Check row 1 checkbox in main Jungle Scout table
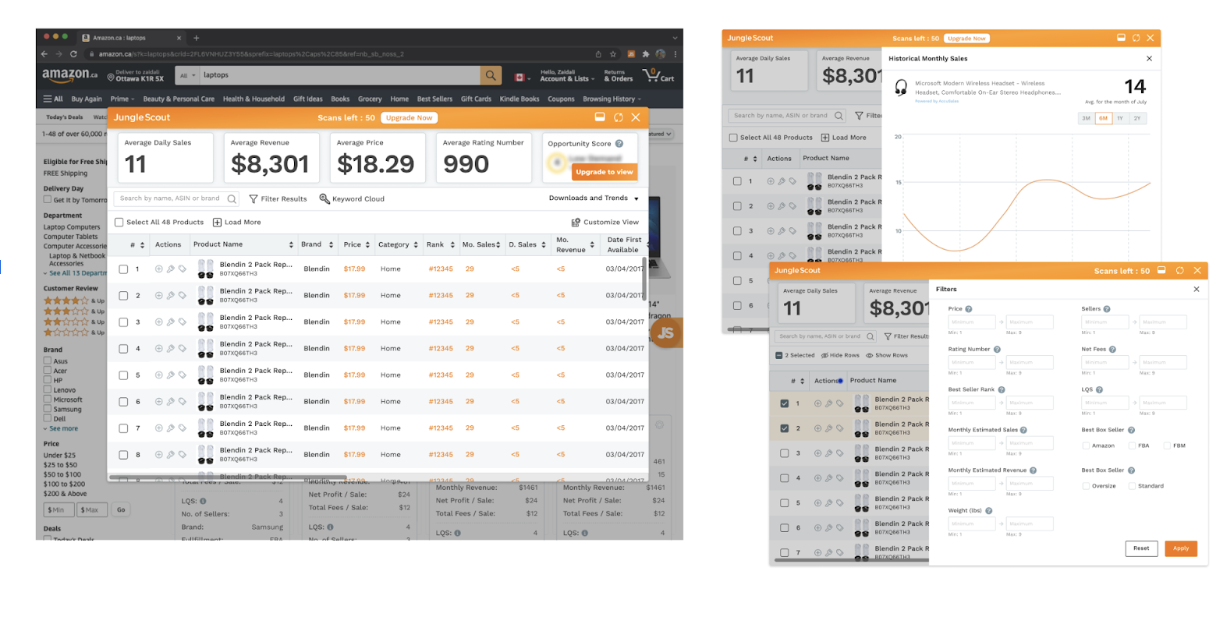The height and width of the screenshot is (620, 1230). (123, 269)
